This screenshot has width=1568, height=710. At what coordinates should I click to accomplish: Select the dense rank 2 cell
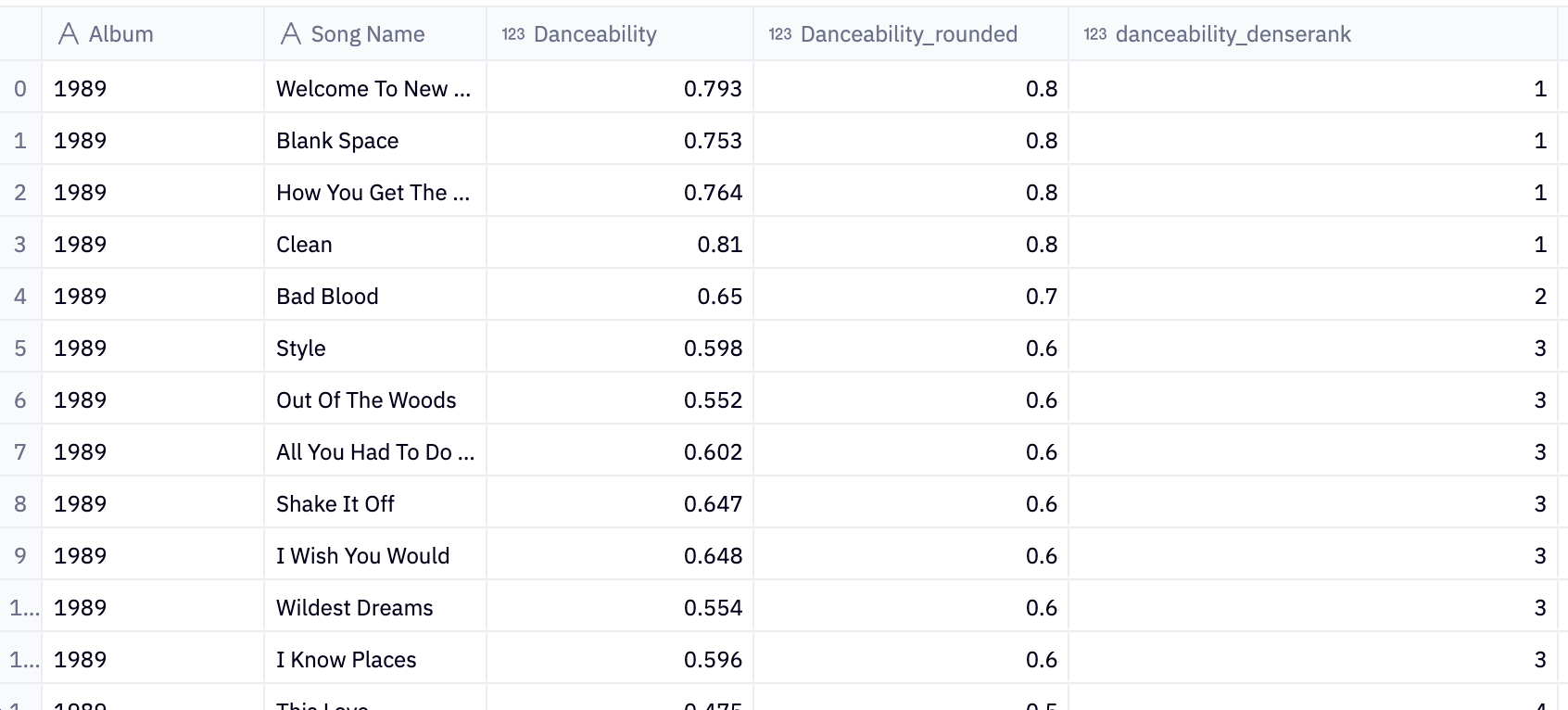(1539, 297)
